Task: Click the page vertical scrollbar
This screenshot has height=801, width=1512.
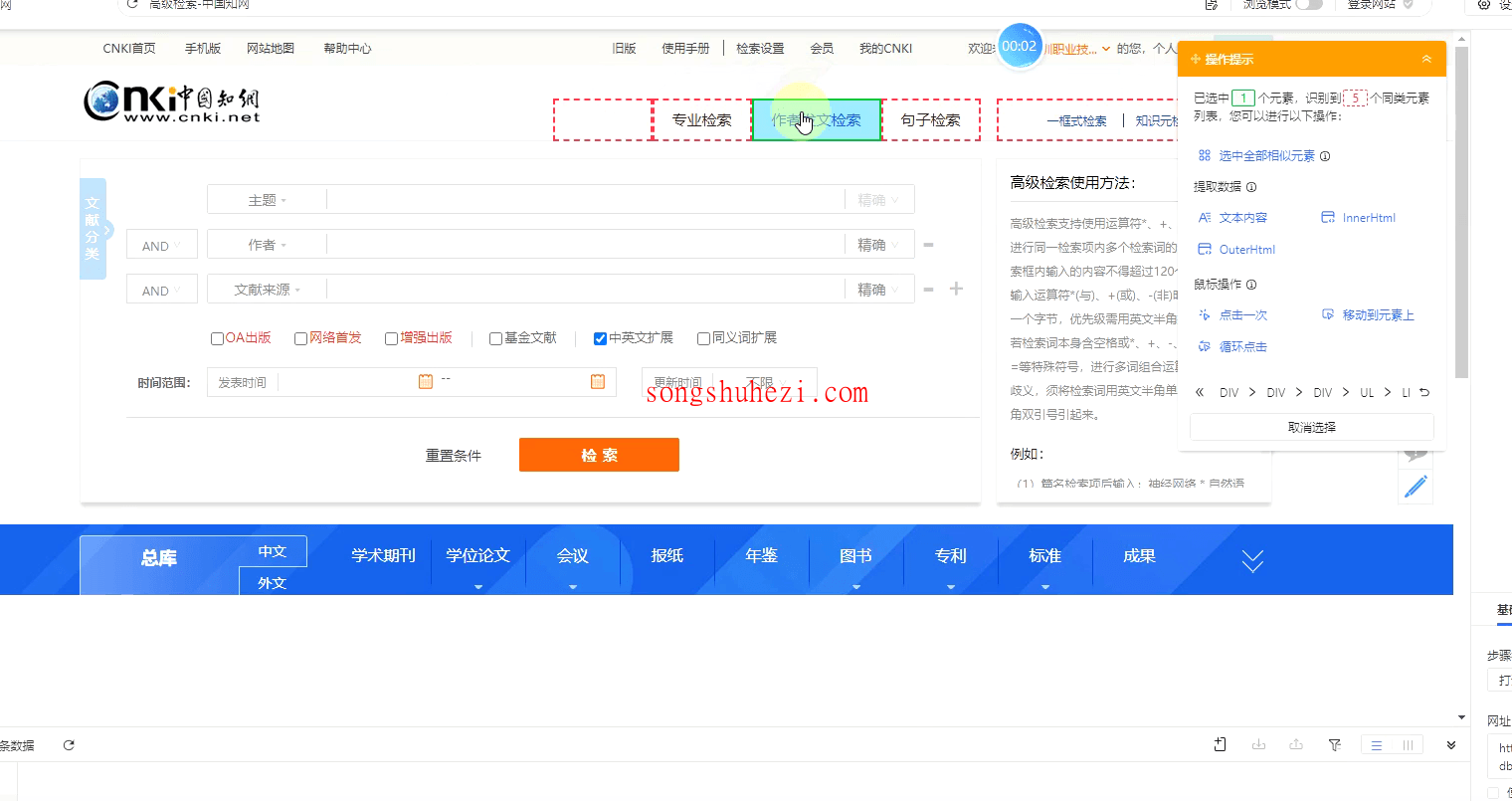Action: click(1461, 211)
